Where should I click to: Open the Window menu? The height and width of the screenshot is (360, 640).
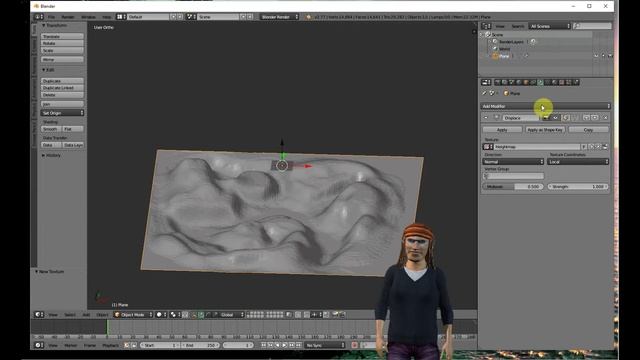point(88,17)
